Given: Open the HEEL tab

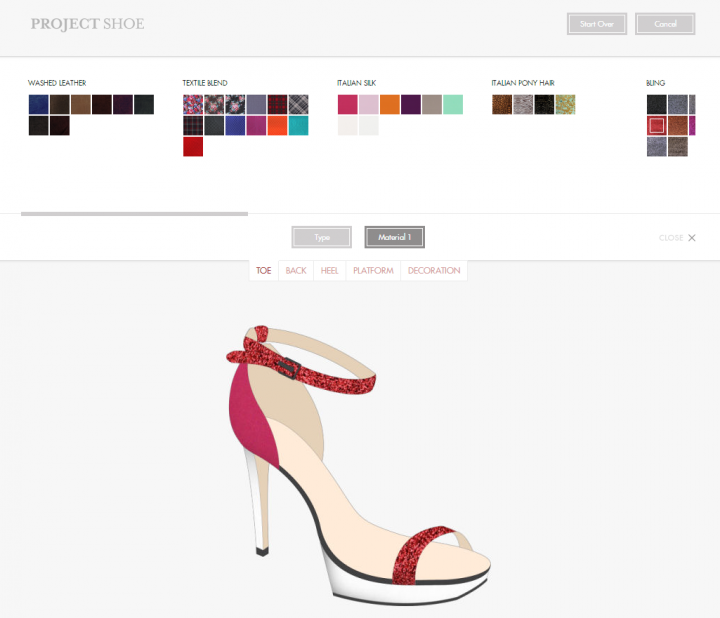Looking at the screenshot, I should (x=329, y=270).
